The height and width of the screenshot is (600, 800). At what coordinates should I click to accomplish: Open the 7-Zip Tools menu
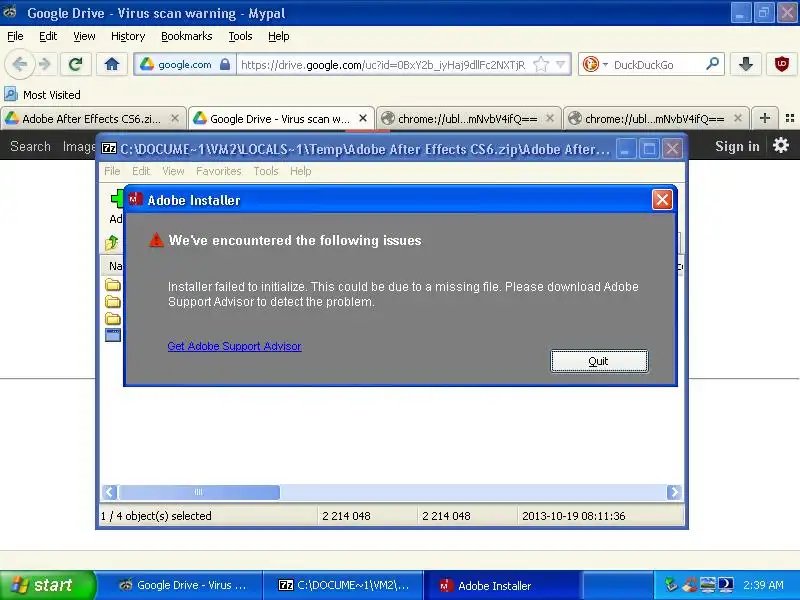(x=266, y=171)
